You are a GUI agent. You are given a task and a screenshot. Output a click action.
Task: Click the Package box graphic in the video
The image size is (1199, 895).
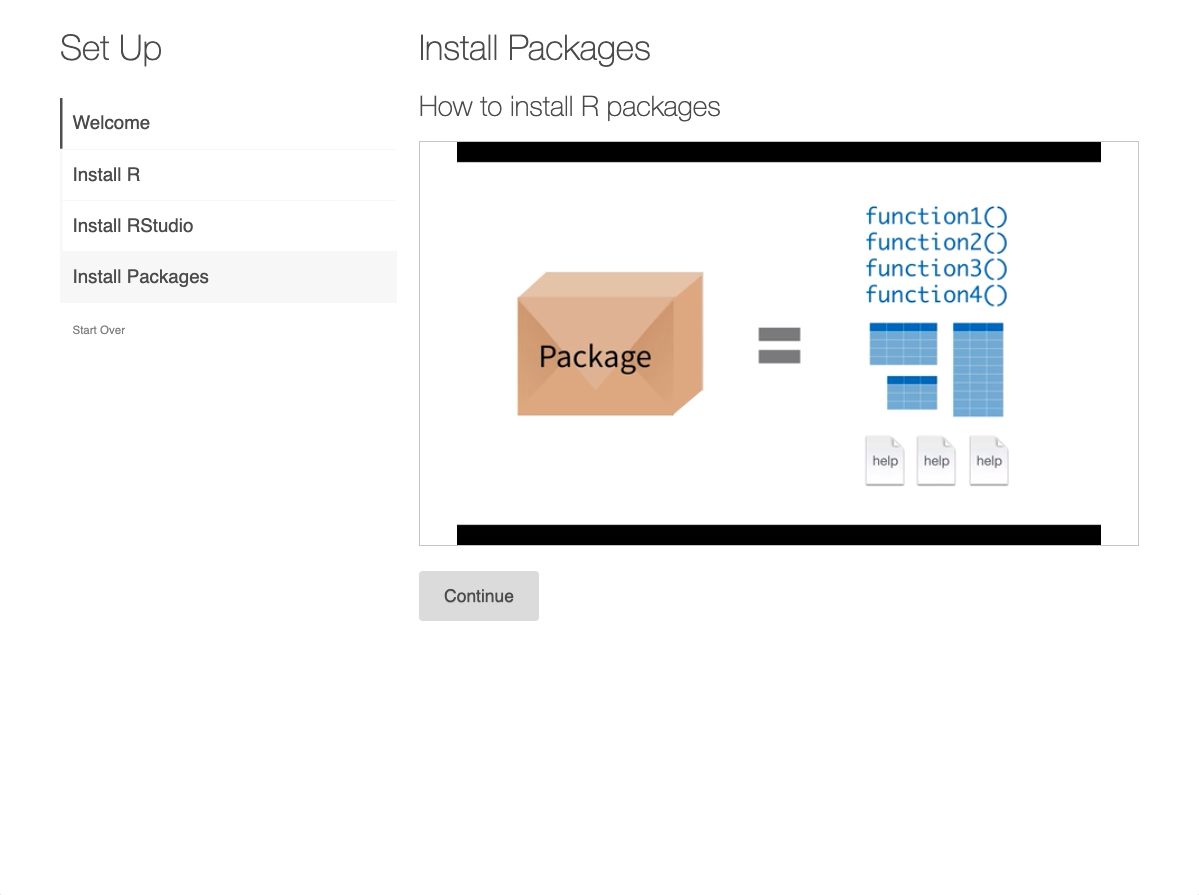(x=608, y=344)
